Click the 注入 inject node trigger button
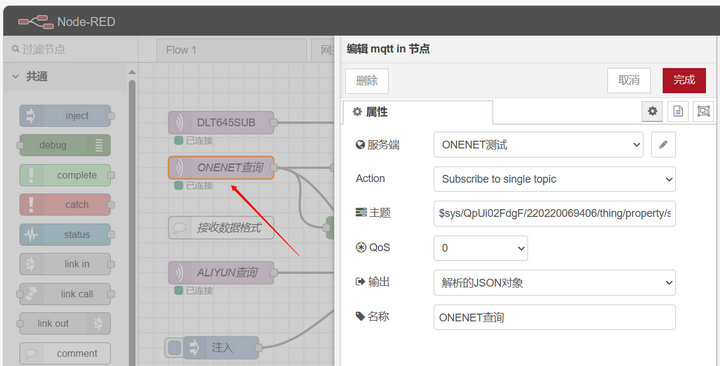 click(x=174, y=348)
